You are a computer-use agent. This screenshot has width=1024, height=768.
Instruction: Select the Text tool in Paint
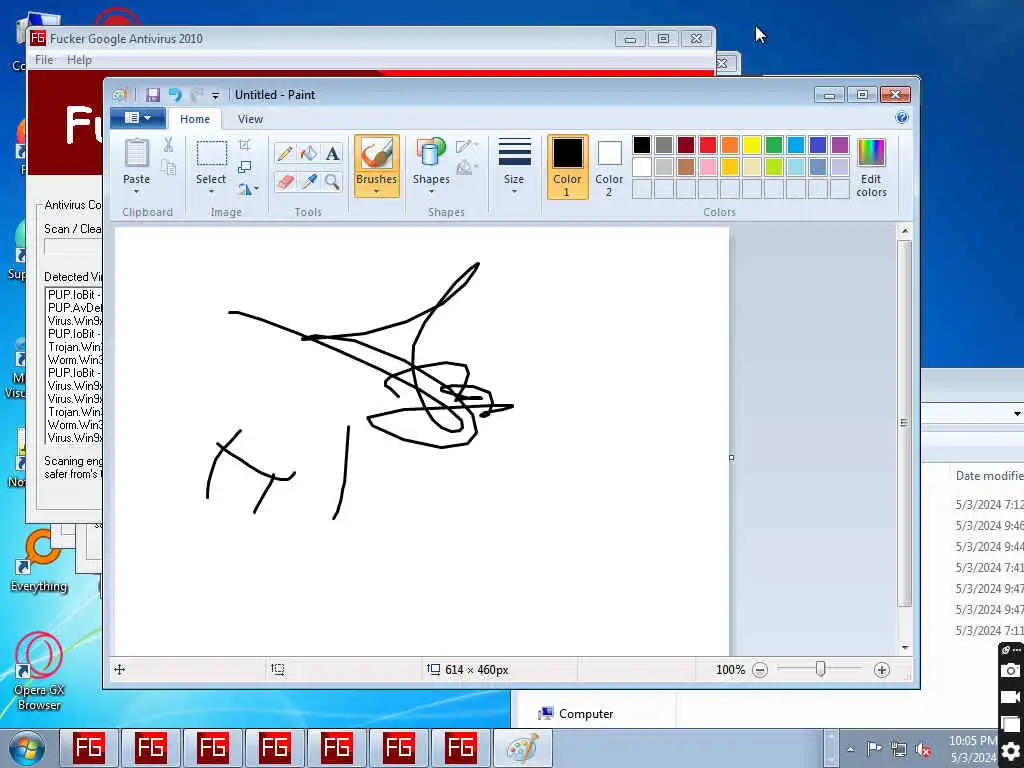(x=332, y=153)
